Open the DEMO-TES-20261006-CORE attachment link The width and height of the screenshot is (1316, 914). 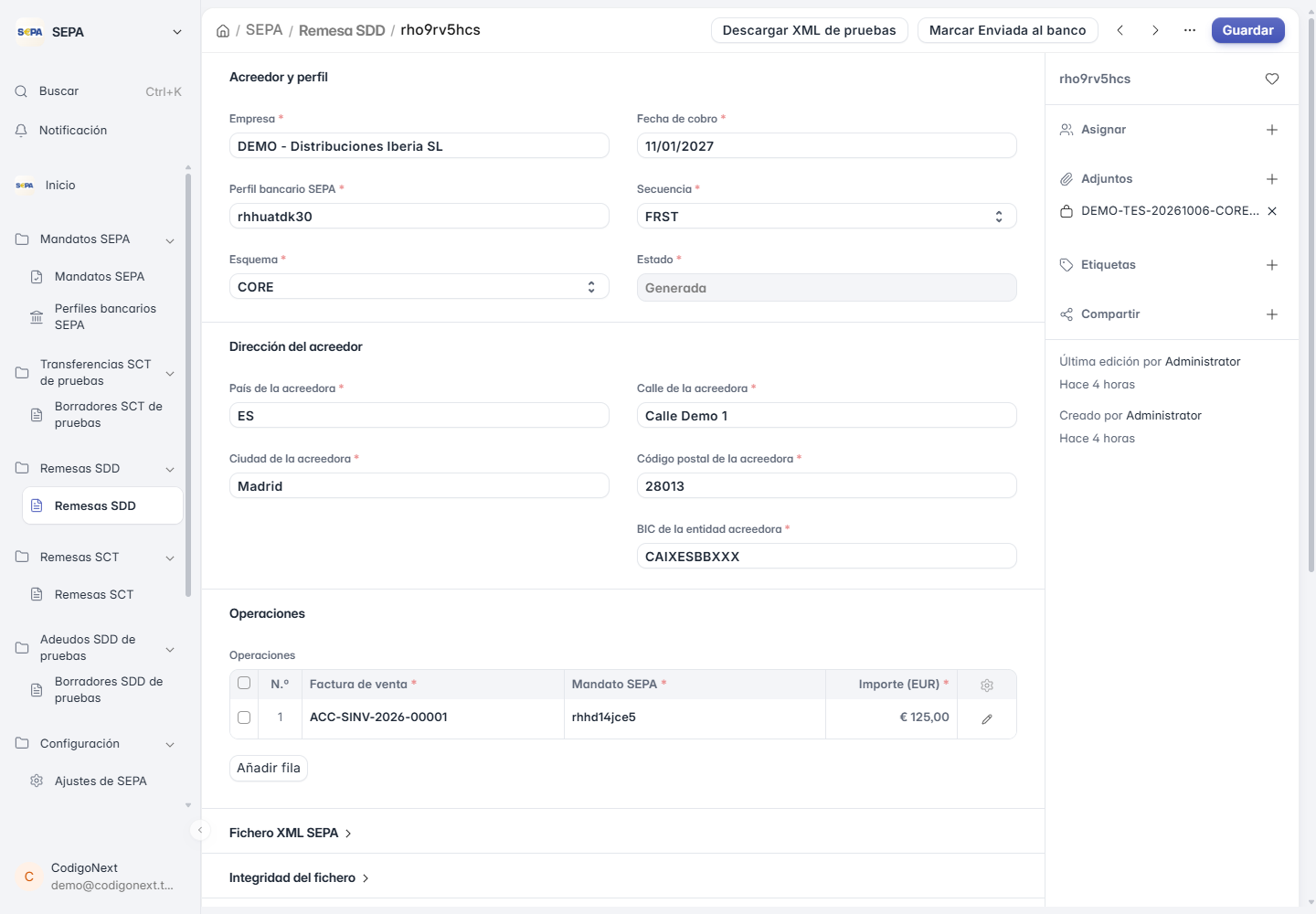(1170, 211)
